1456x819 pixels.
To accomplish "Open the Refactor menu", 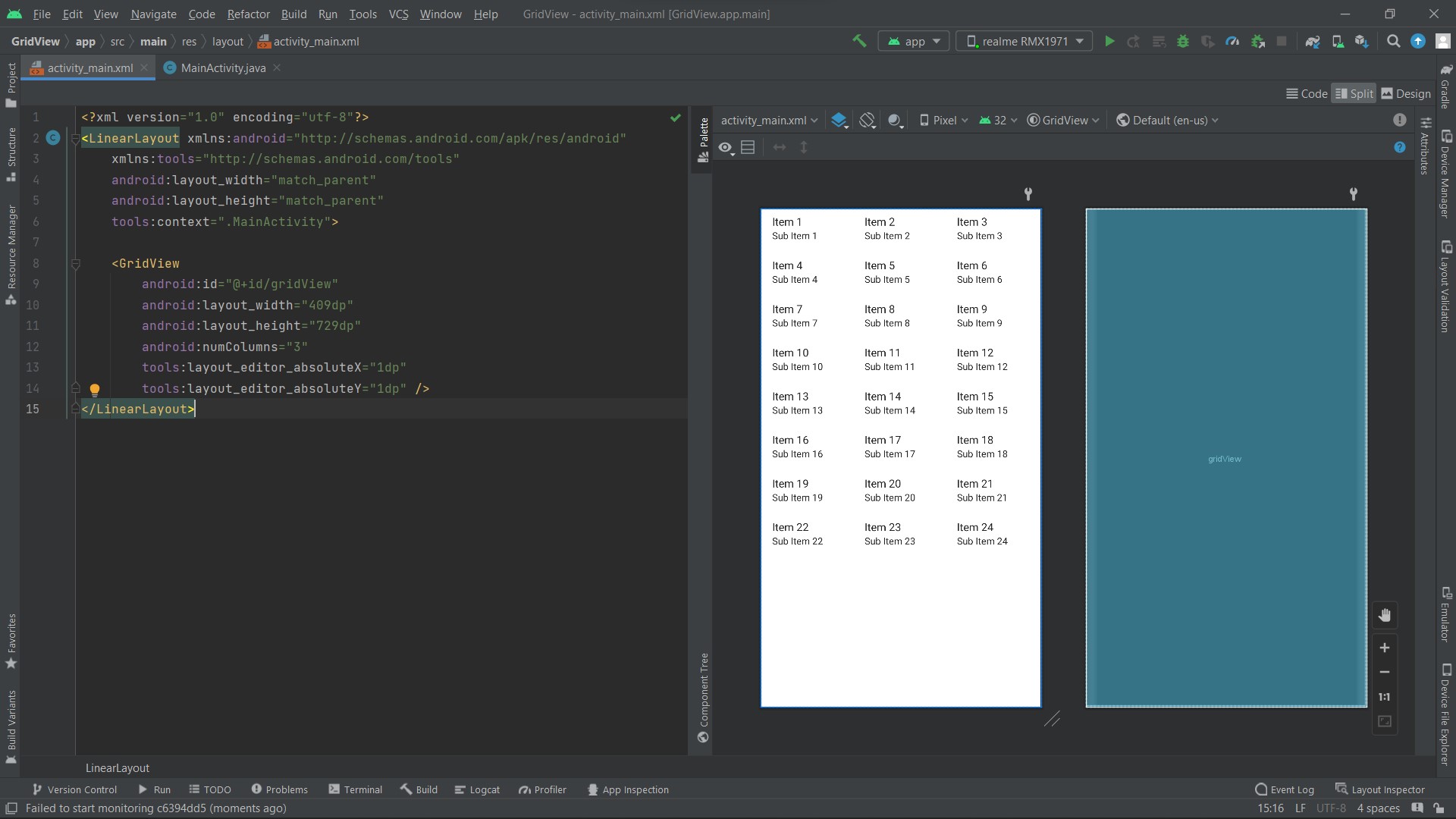I will coord(248,14).
